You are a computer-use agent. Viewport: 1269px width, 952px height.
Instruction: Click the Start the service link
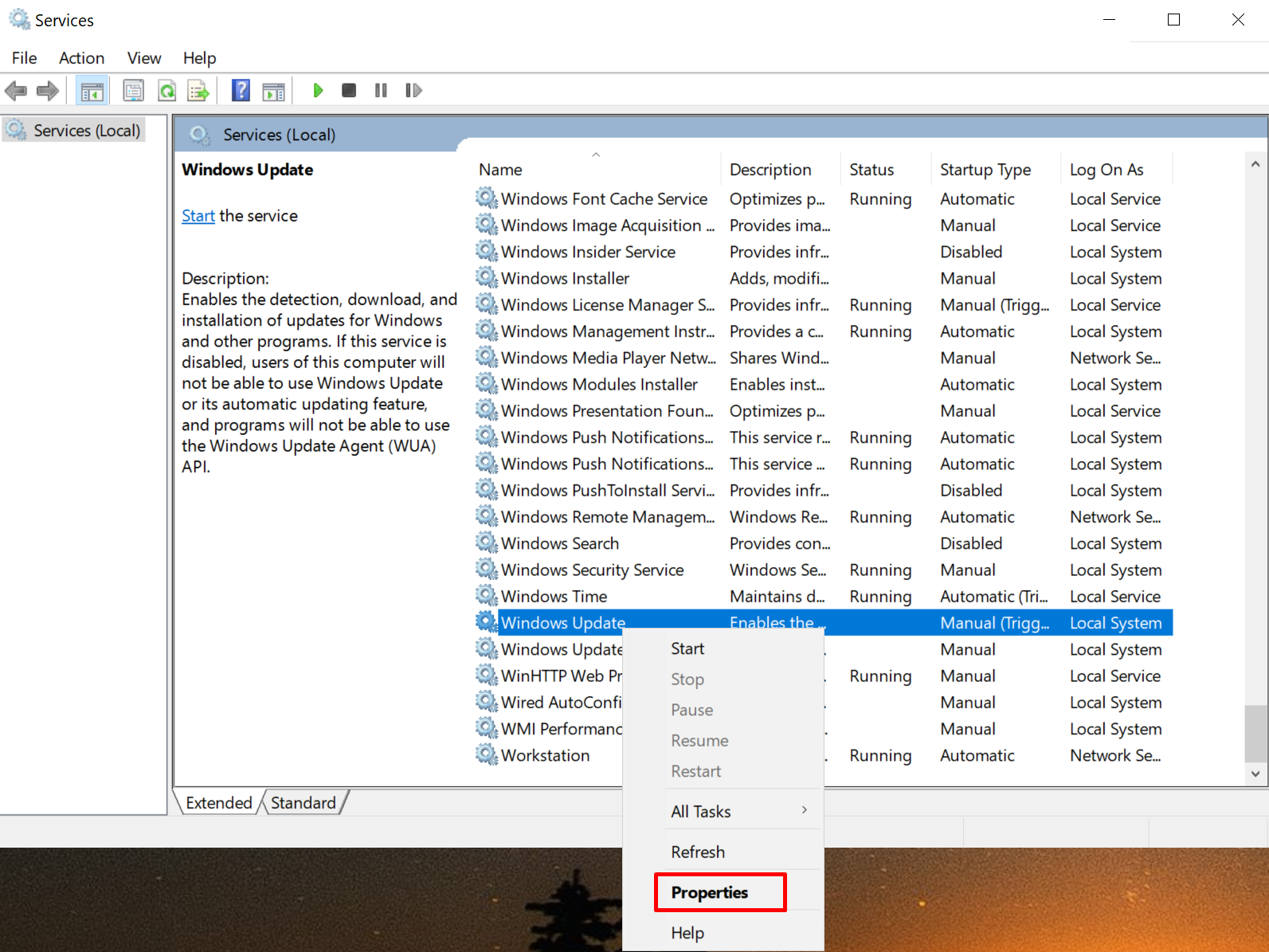[198, 216]
